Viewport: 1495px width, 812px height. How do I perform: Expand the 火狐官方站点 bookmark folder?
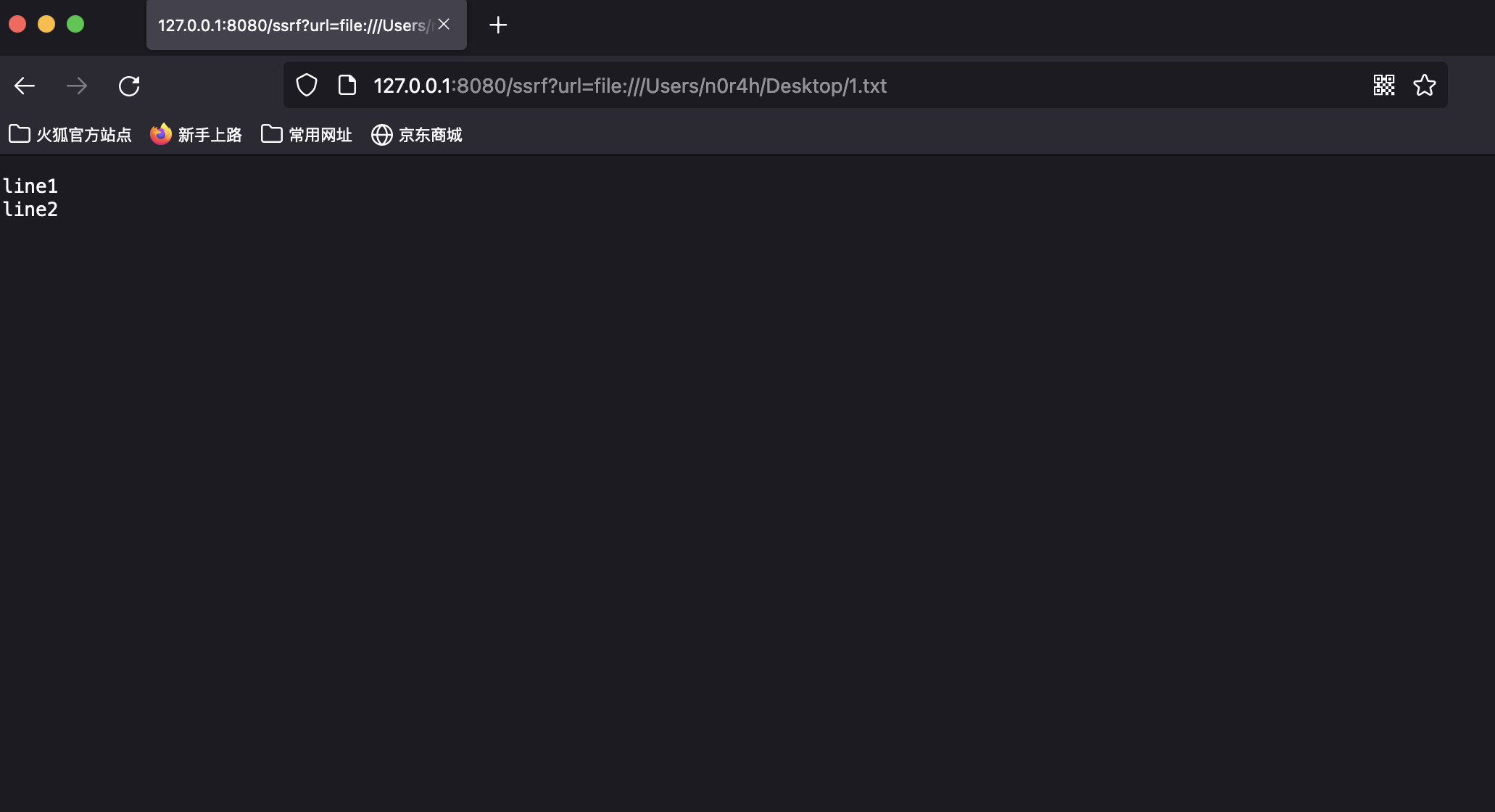coord(70,135)
